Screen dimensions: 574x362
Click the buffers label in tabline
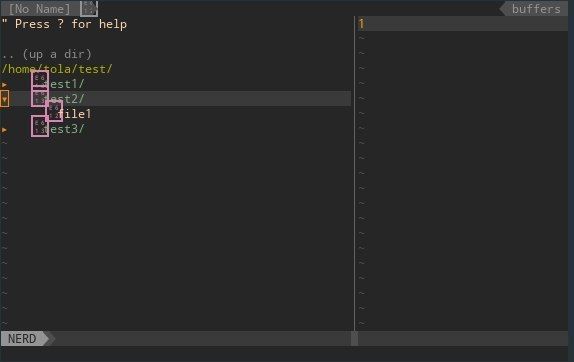tap(536, 9)
